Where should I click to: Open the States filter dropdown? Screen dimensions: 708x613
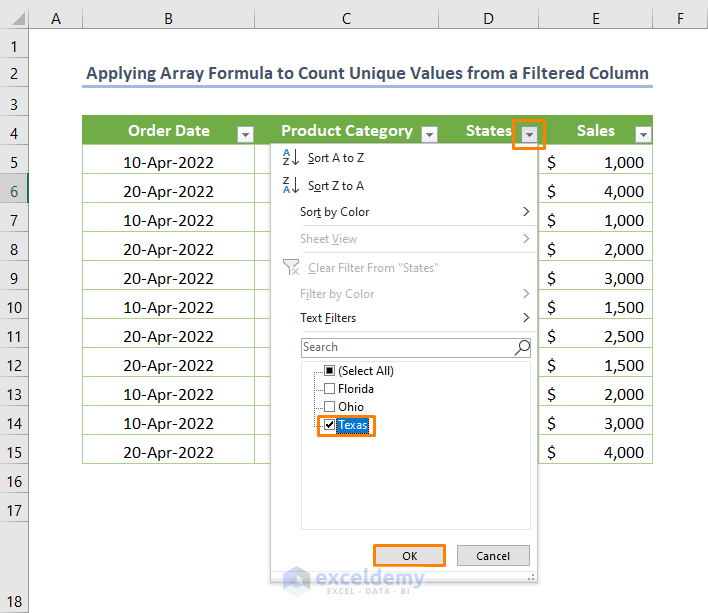(529, 134)
